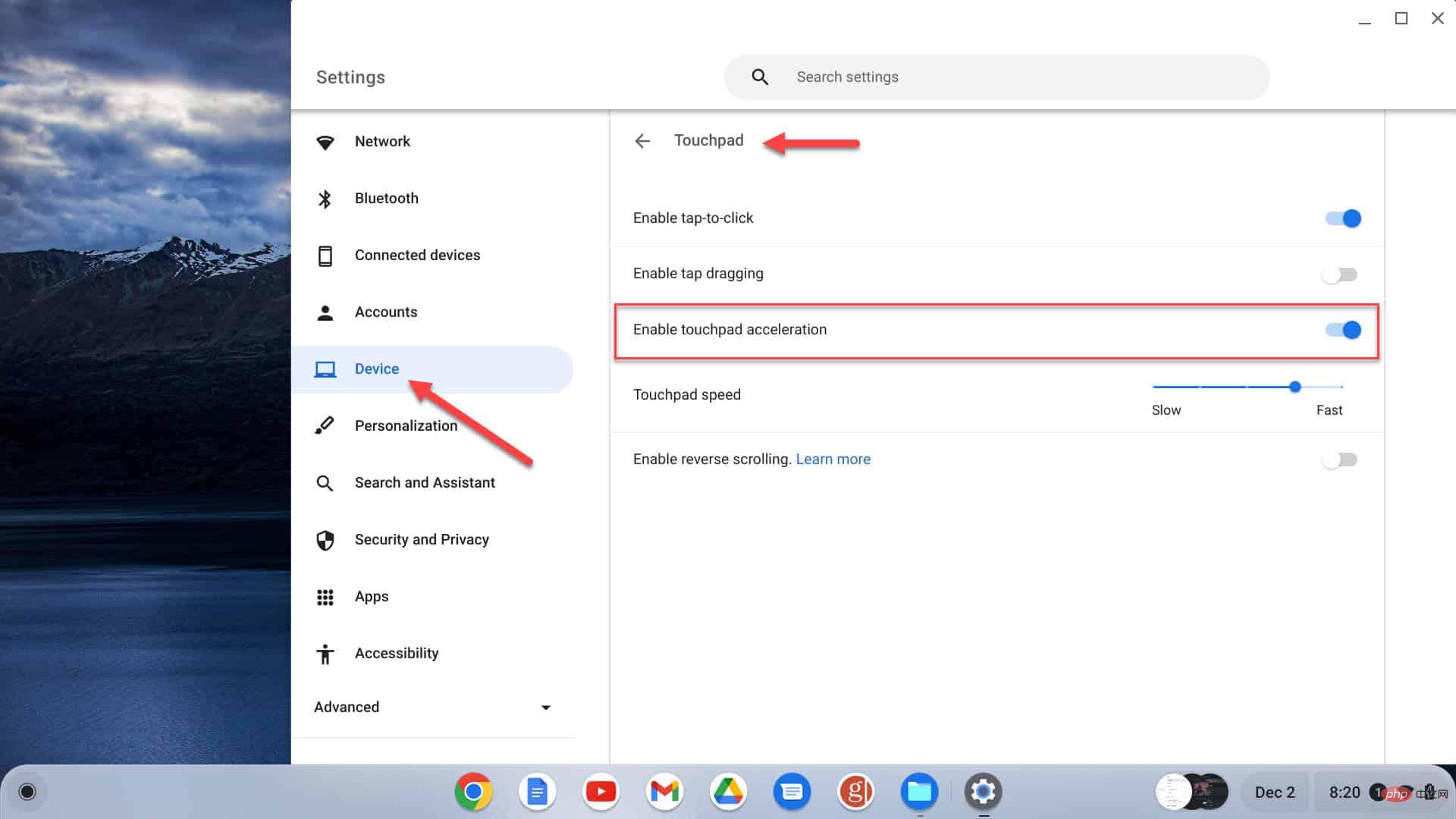The width and height of the screenshot is (1456, 819).
Task: Select Device from settings sidebar
Action: point(377,368)
